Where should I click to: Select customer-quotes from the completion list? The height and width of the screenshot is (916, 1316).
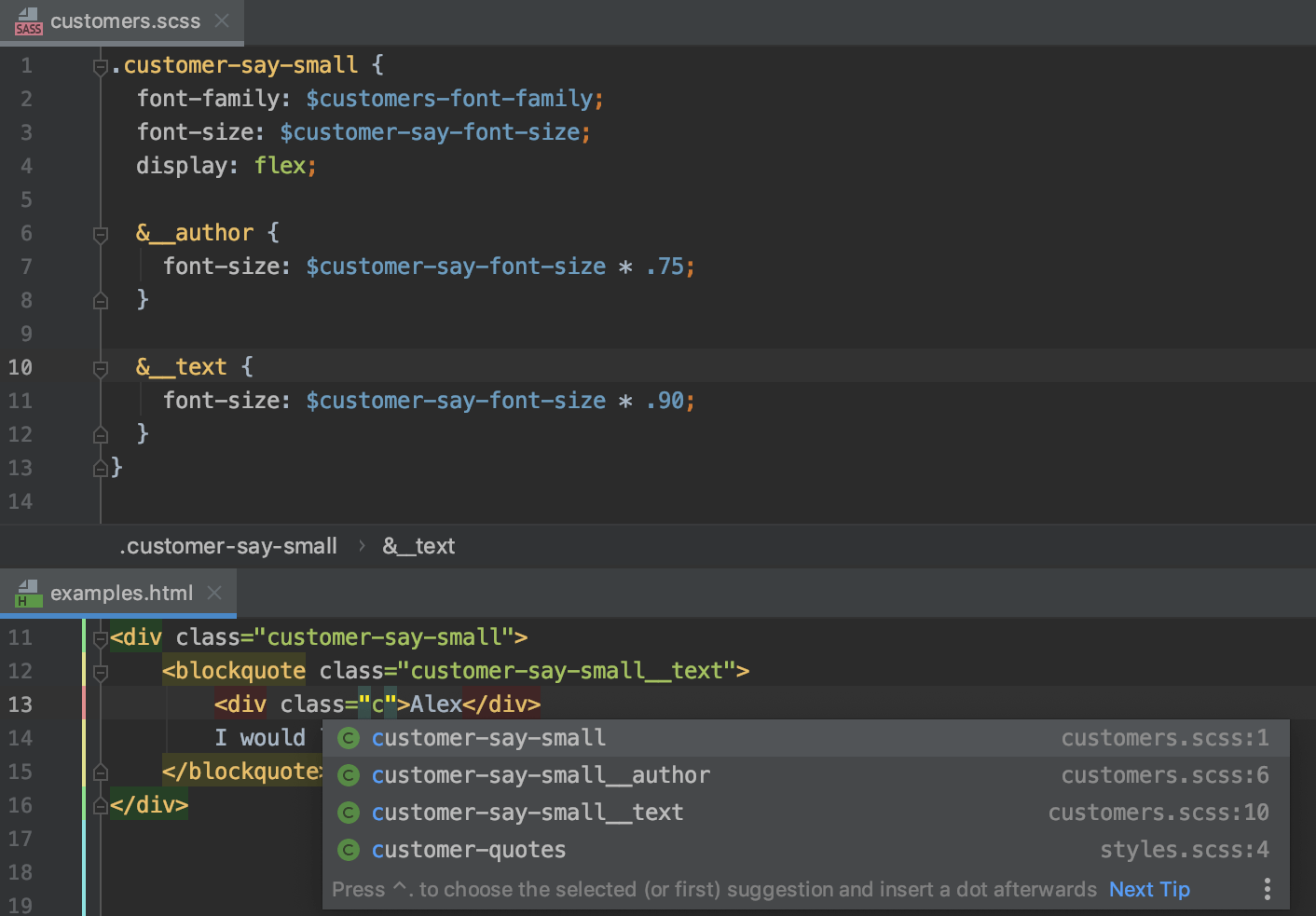[469, 849]
